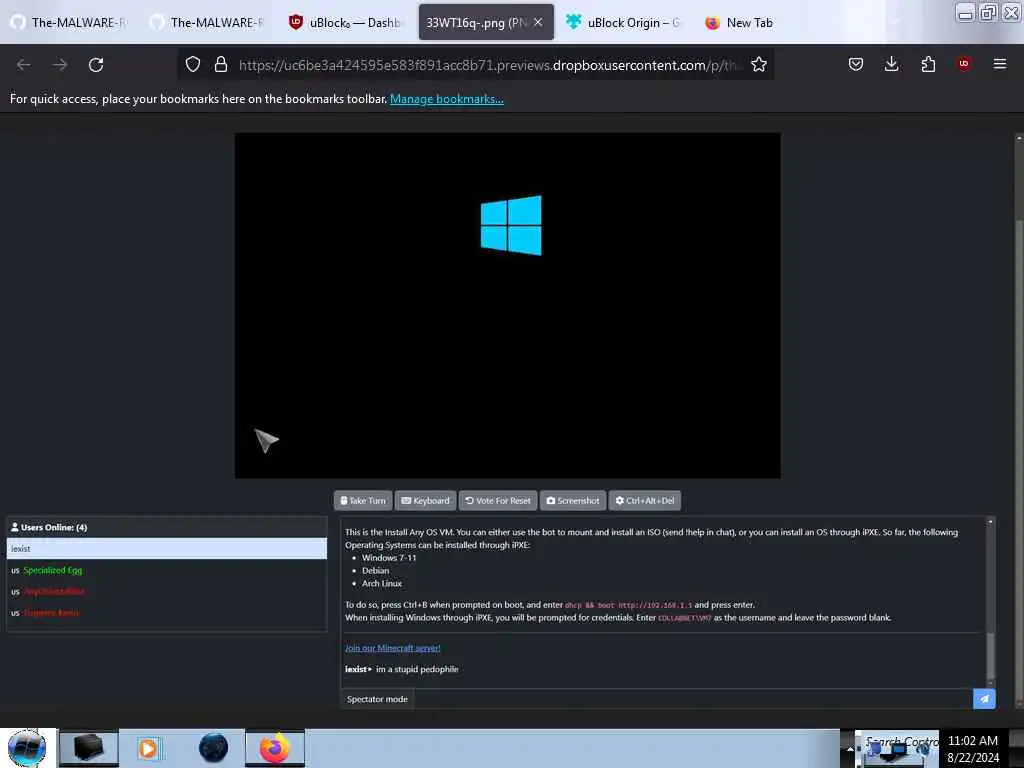The width and height of the screenshot is (1024, 768).
Task: View site security padlock info
Action: click(221, 64)
